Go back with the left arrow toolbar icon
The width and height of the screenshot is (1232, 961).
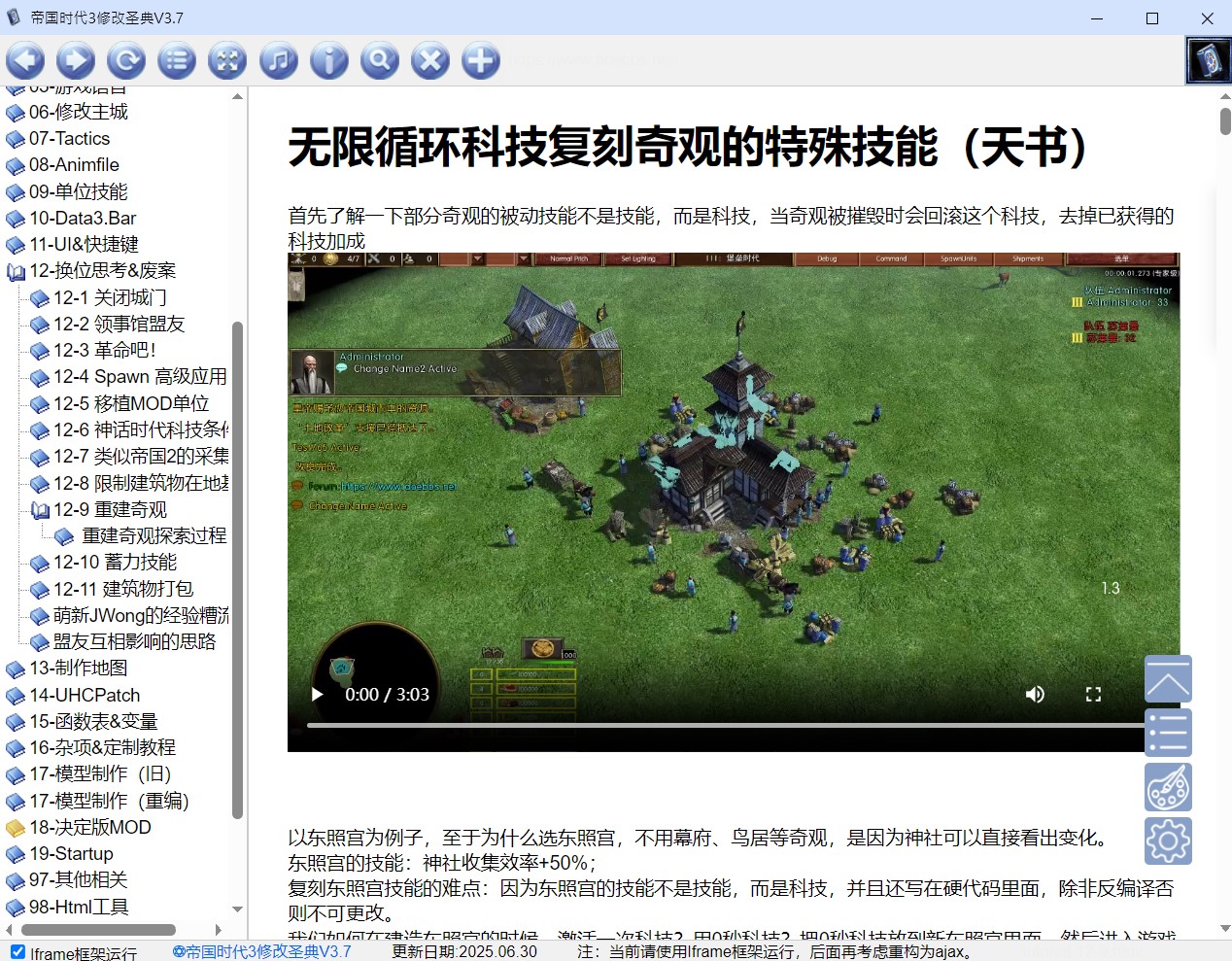point(25,60)
